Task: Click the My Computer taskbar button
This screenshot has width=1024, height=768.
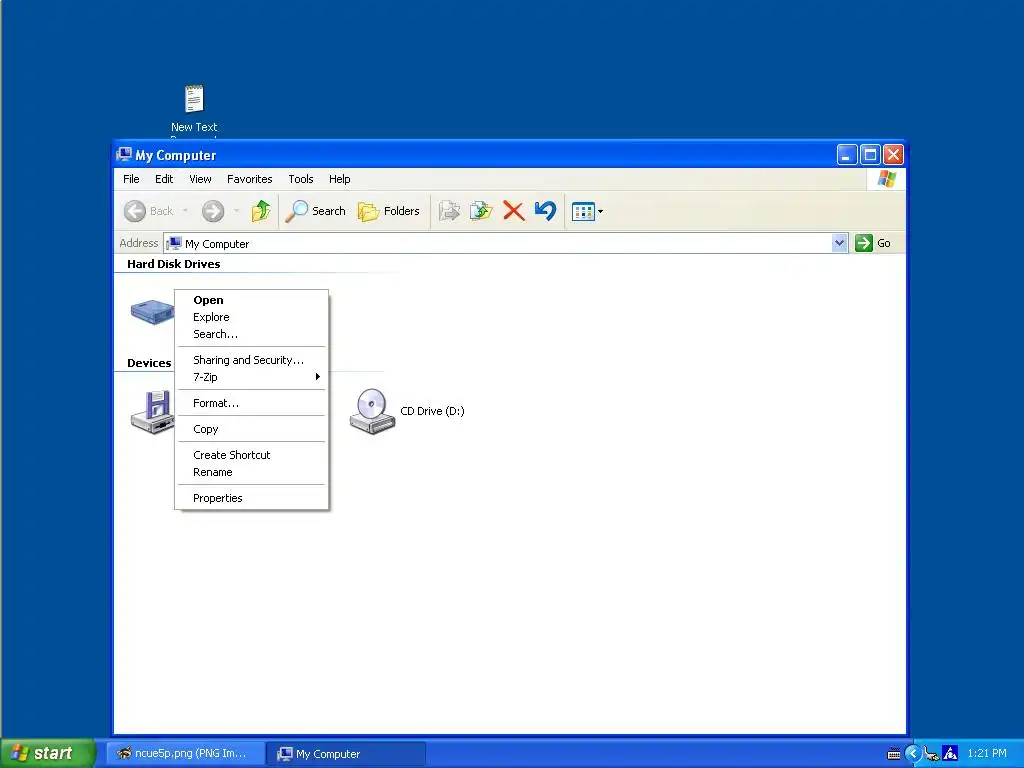Action: 347,754
